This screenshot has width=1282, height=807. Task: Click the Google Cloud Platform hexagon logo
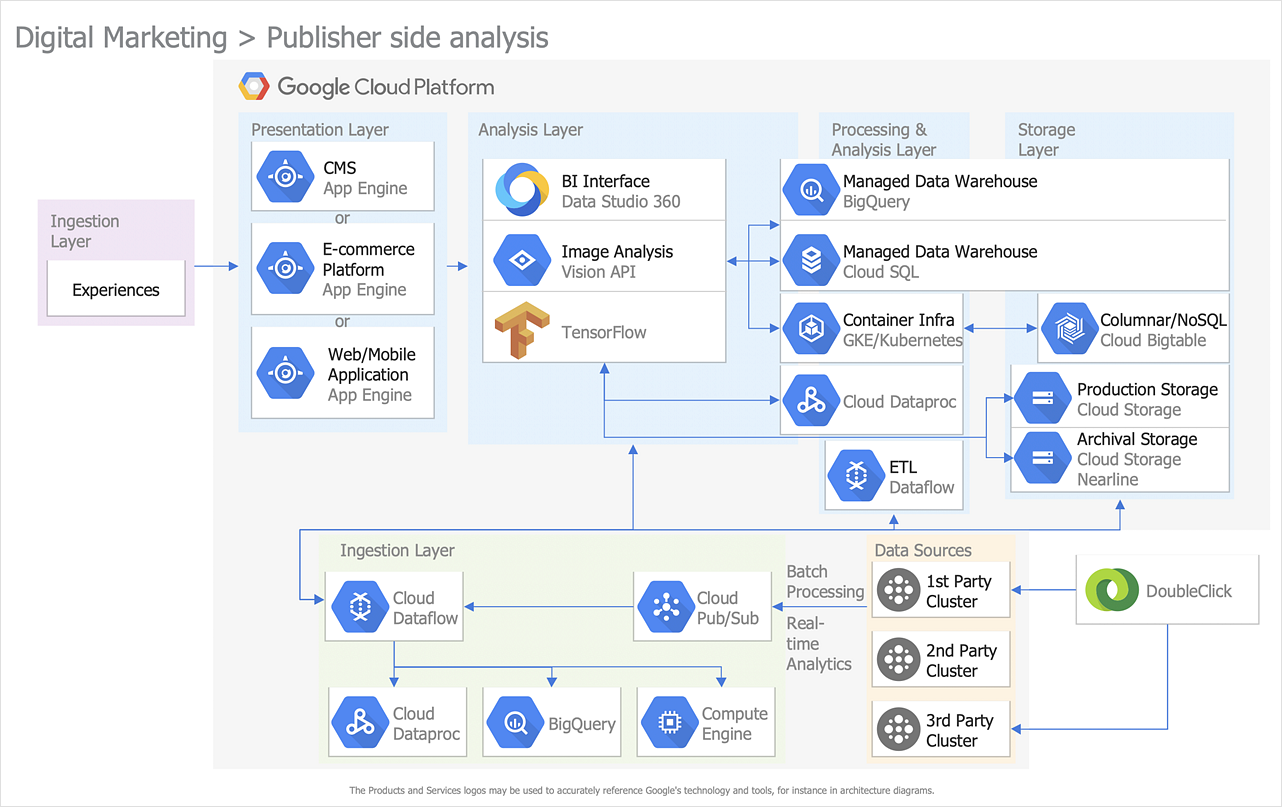tap(254, 87)
